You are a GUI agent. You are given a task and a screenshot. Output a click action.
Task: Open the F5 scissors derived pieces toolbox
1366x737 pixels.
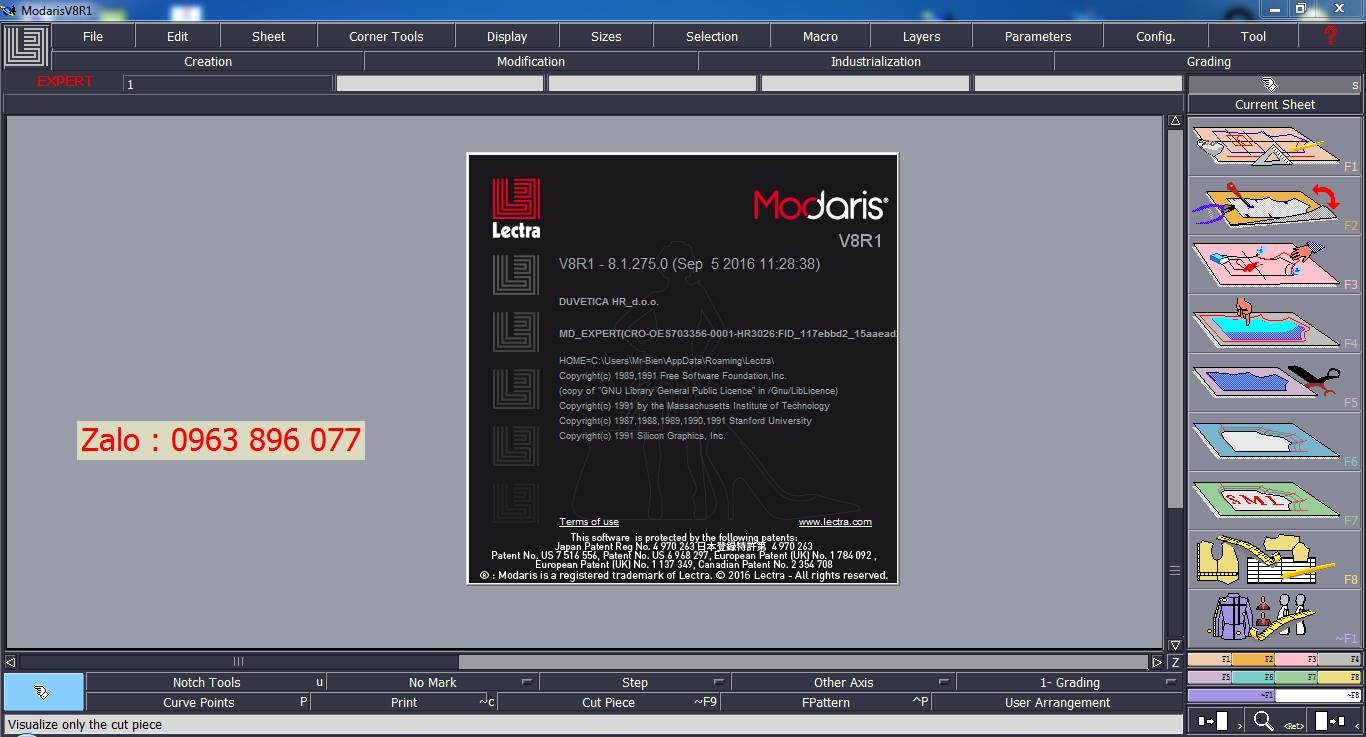click(1274, 382)
